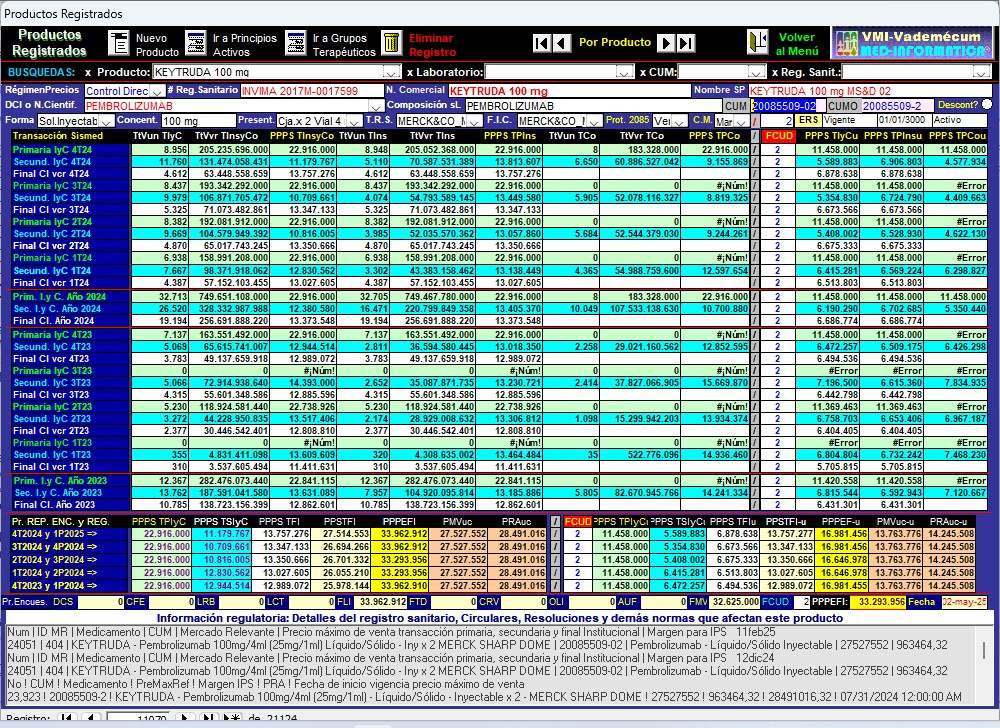Open the F.I.C. MERCK&CO dropdown arrow

[594, 121]
